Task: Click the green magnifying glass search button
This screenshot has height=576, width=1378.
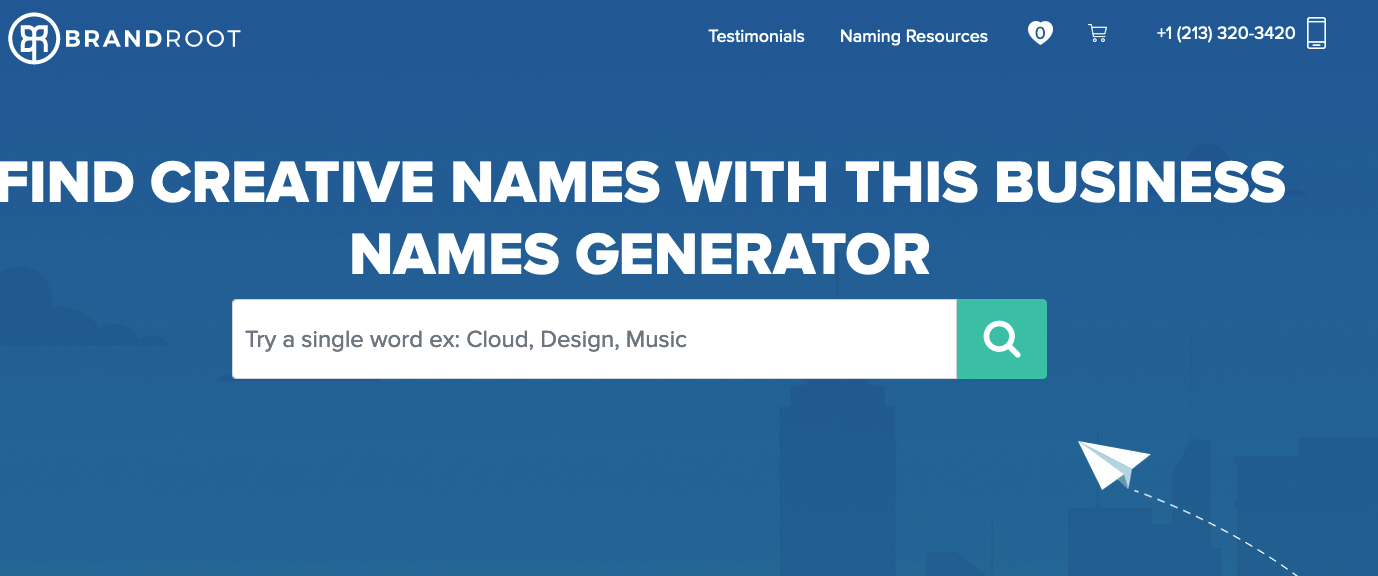Action: click(x=1001, y=339)
